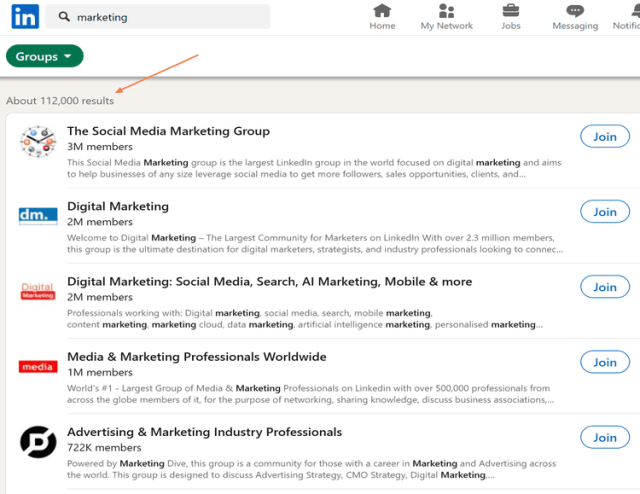
Task: Open the red media logo thumbnail
Action: (38, 367)
